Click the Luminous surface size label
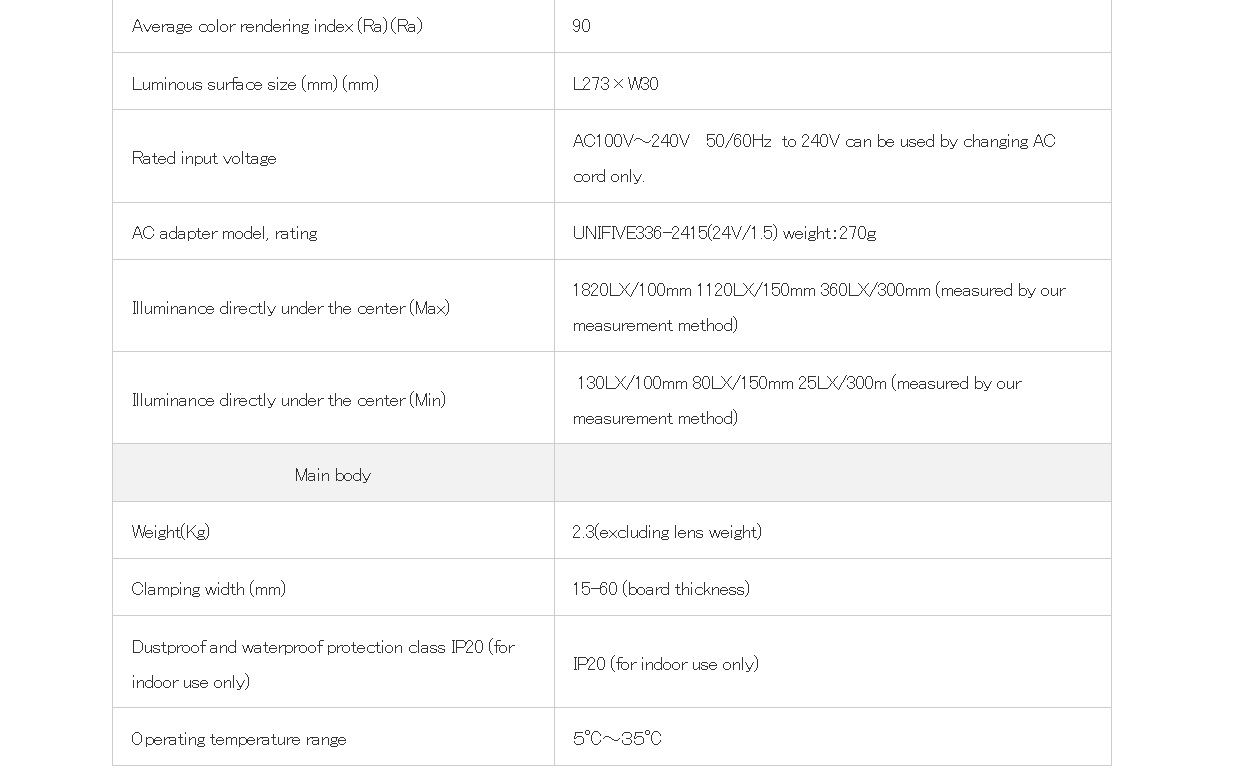The height and width of the screenshot is (775, 1243). click(x=255, y=84)
